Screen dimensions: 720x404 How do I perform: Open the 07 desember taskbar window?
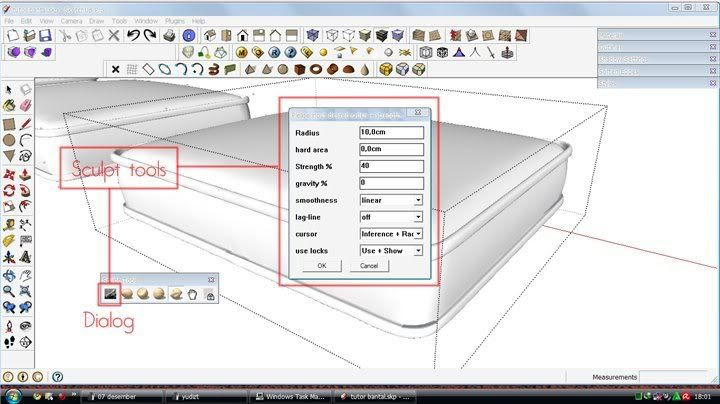[x=122, y=397]
